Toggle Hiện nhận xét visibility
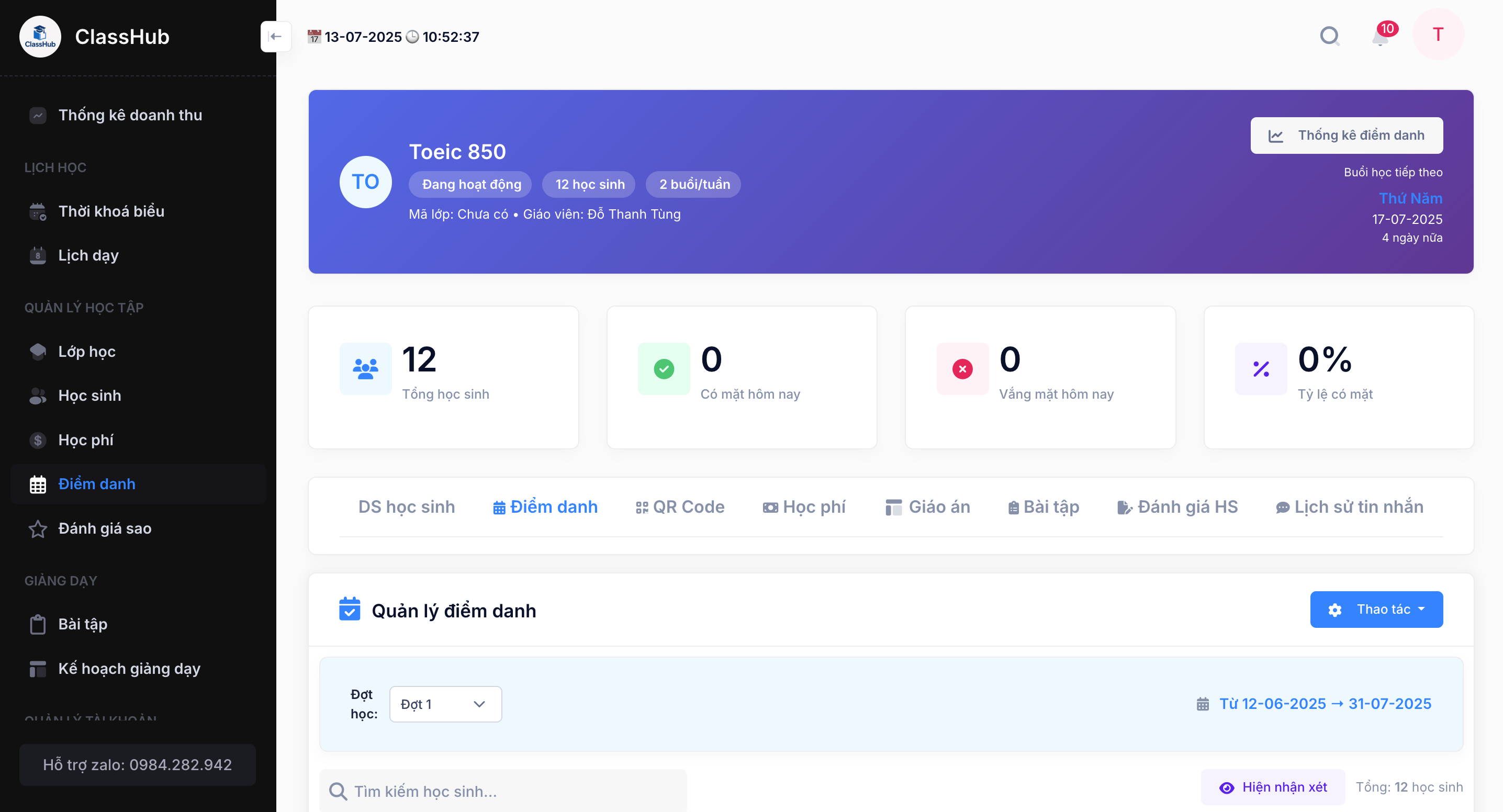The height and width of the screenshot is (812, 1503). [x=1273, y=787]
